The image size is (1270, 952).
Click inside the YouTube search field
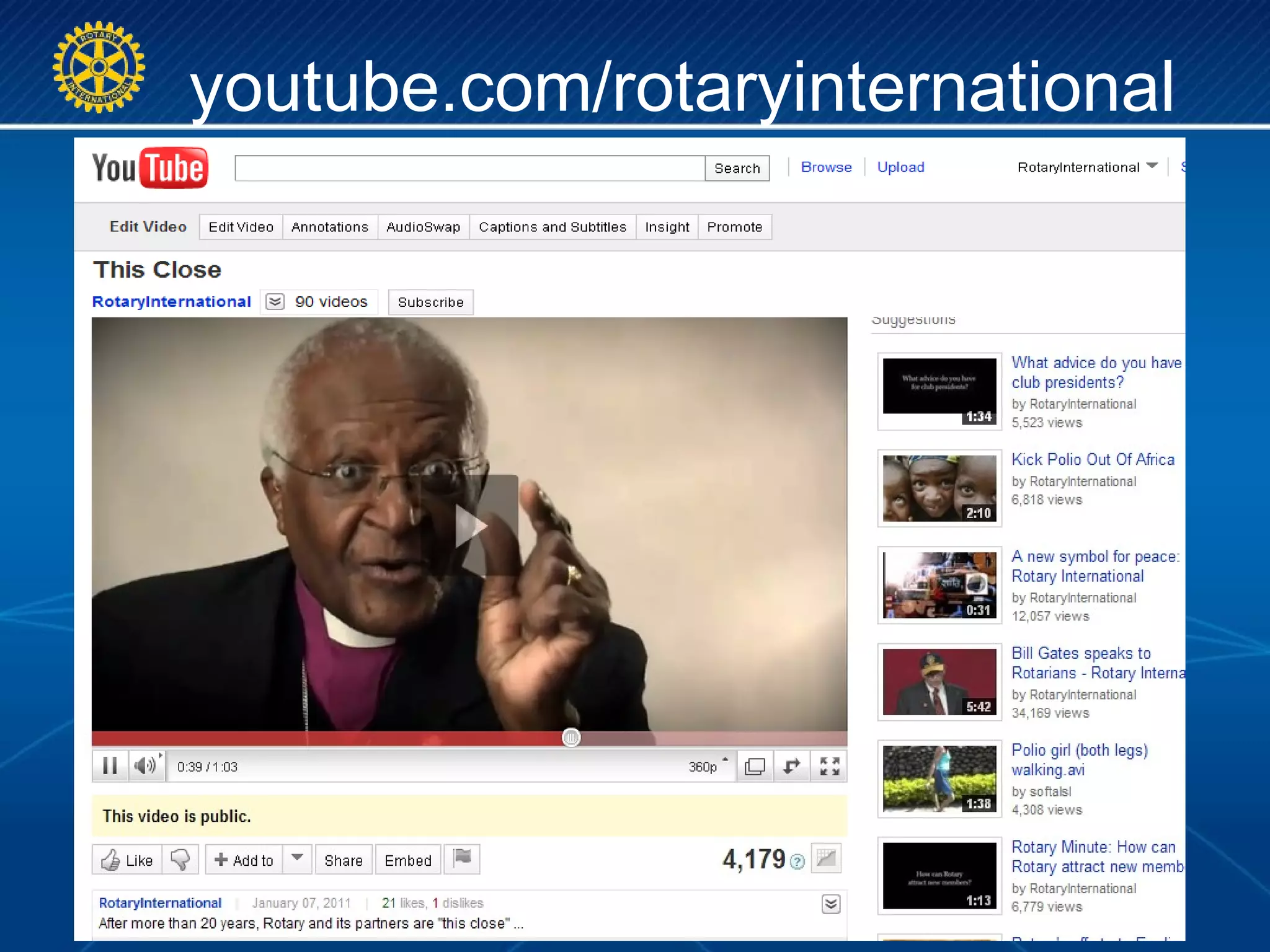click(x=469, y=168)
